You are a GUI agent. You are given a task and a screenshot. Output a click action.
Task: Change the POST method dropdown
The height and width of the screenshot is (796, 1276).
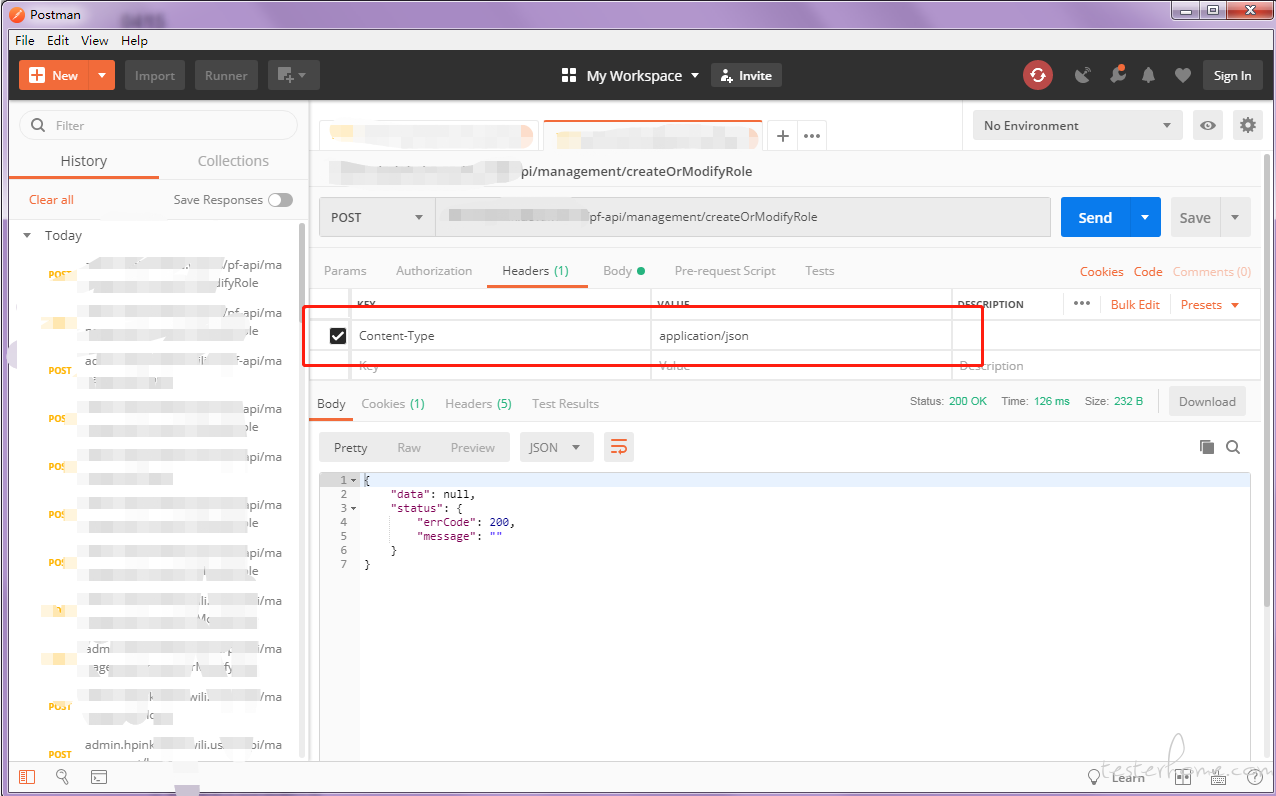377,217
